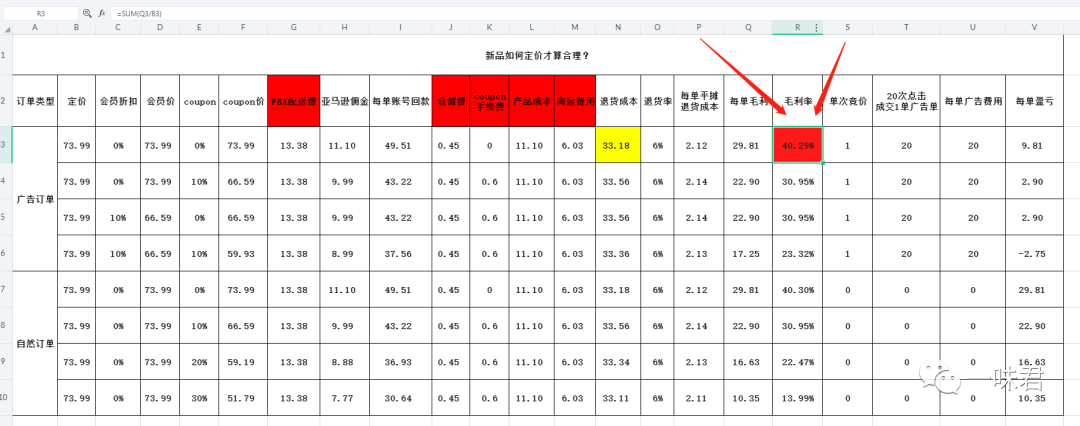Click the 17.25 每单毛利 cell

(x=748, y=253)
